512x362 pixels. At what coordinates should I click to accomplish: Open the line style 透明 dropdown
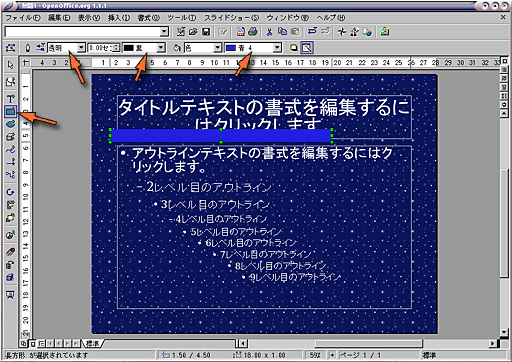pos(81,48)
